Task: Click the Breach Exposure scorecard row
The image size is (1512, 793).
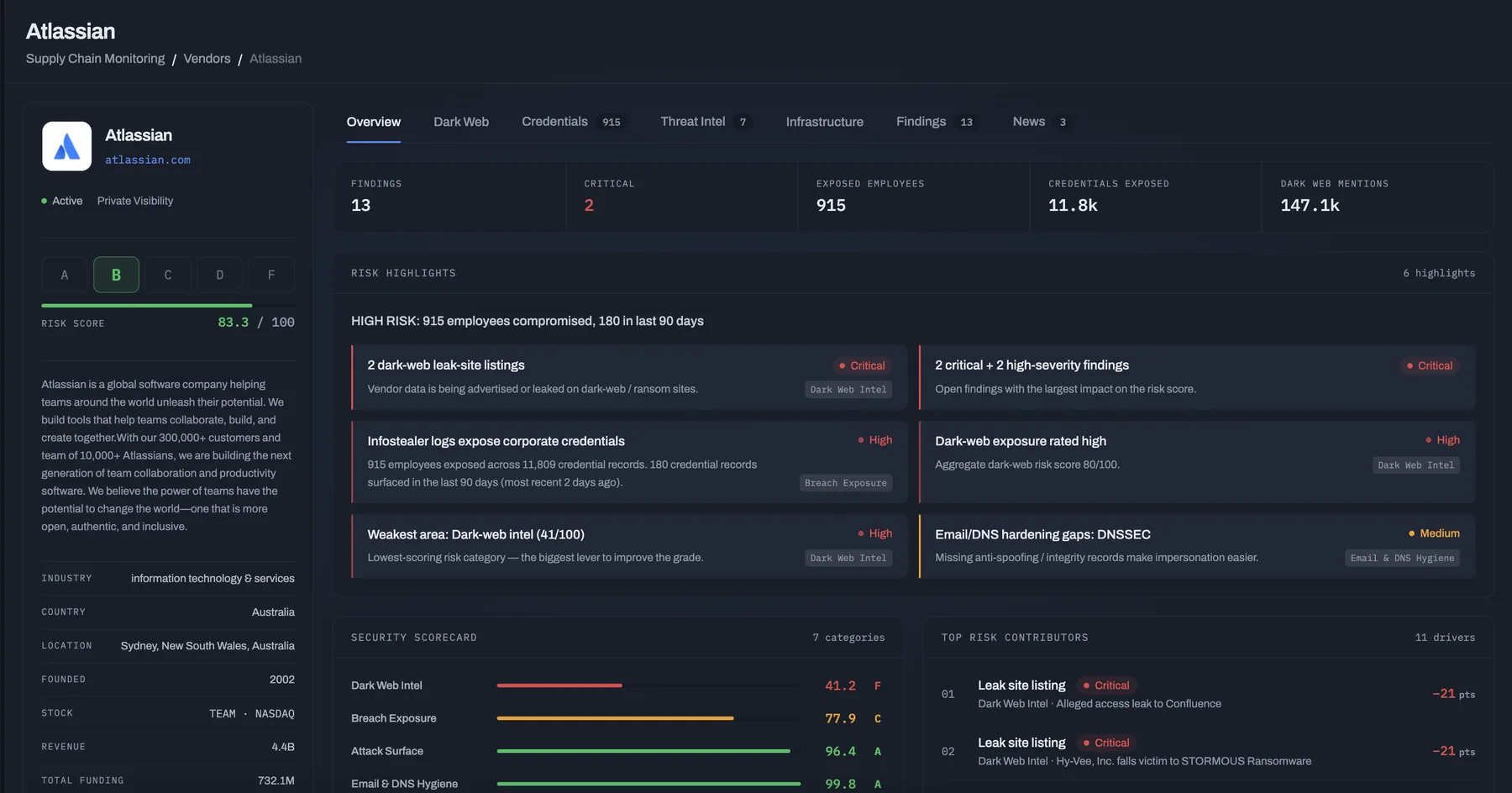Action: 617,718
